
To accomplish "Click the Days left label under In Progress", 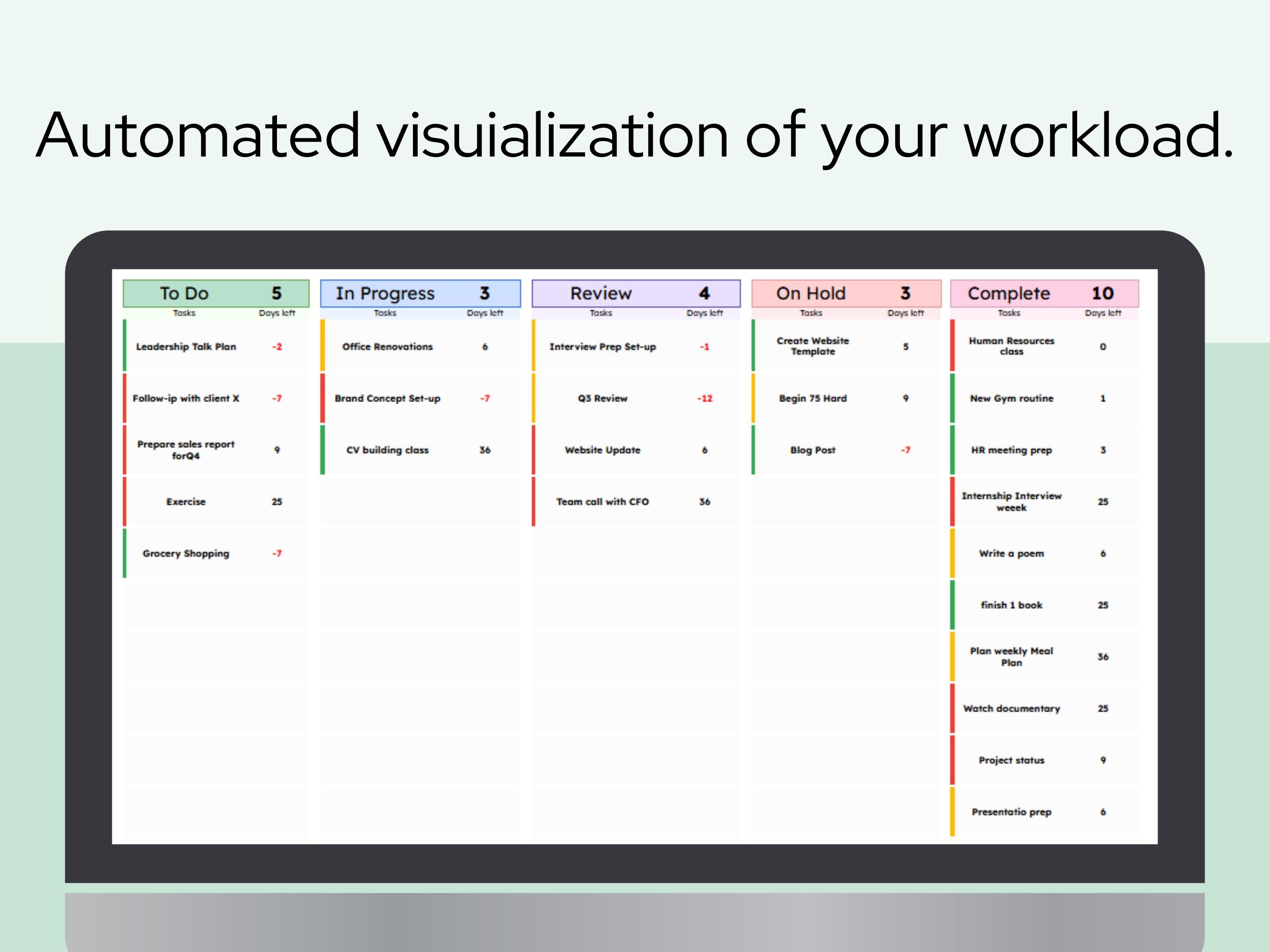I will click(484, 313).
